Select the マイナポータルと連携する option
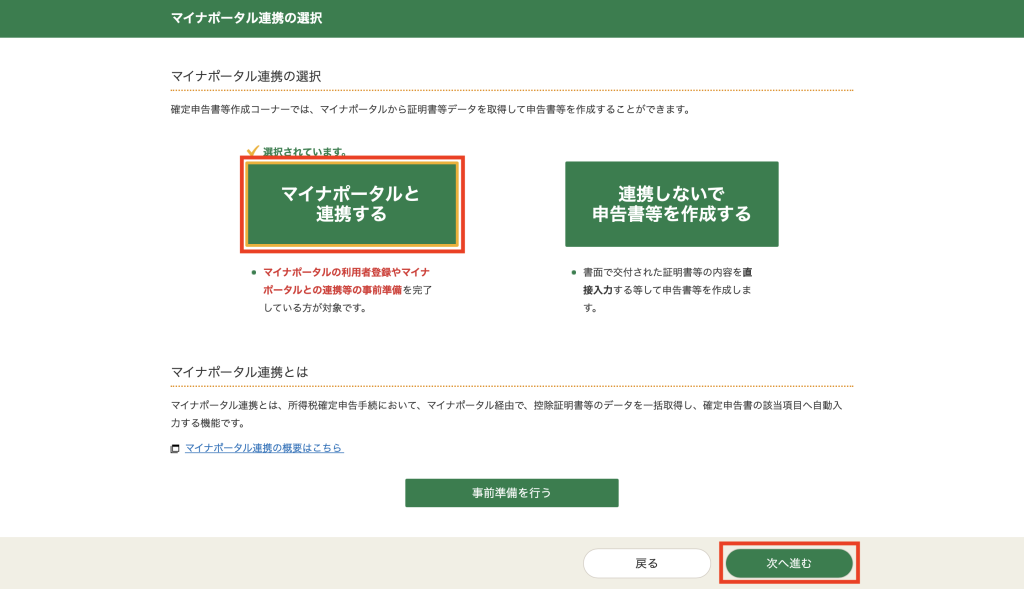1024x589 pixels. tap(351, 204)
